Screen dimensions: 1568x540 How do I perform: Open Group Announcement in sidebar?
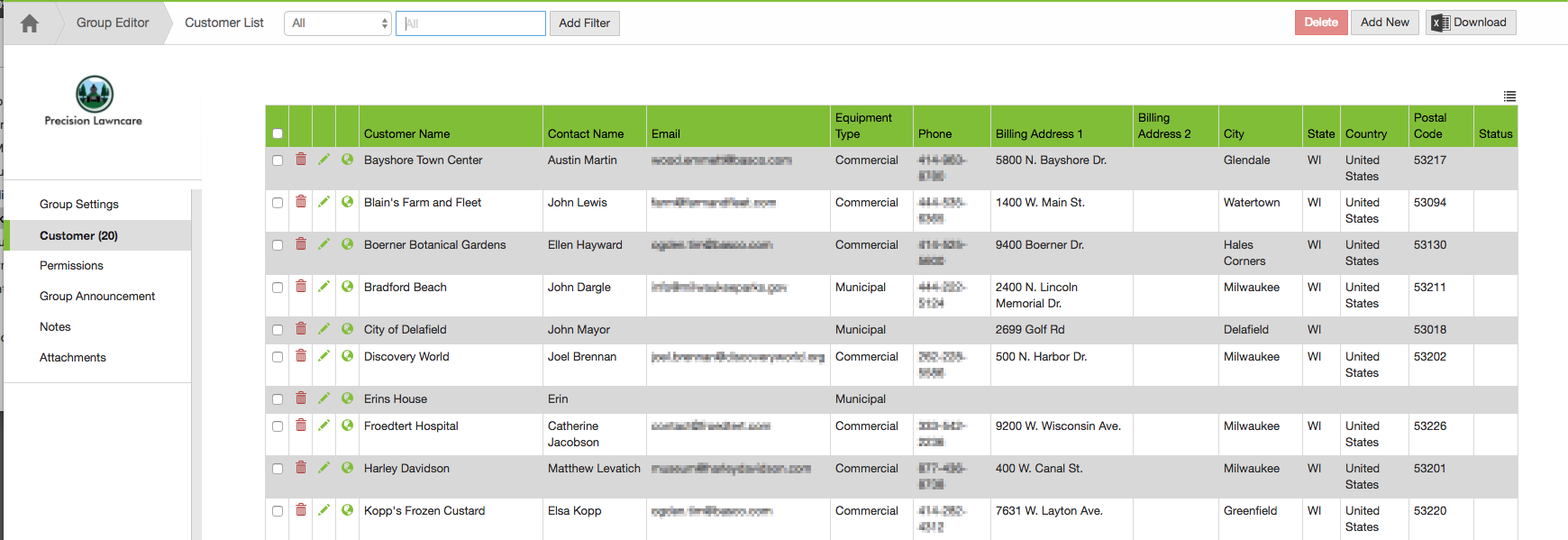(x=97, y=297)
